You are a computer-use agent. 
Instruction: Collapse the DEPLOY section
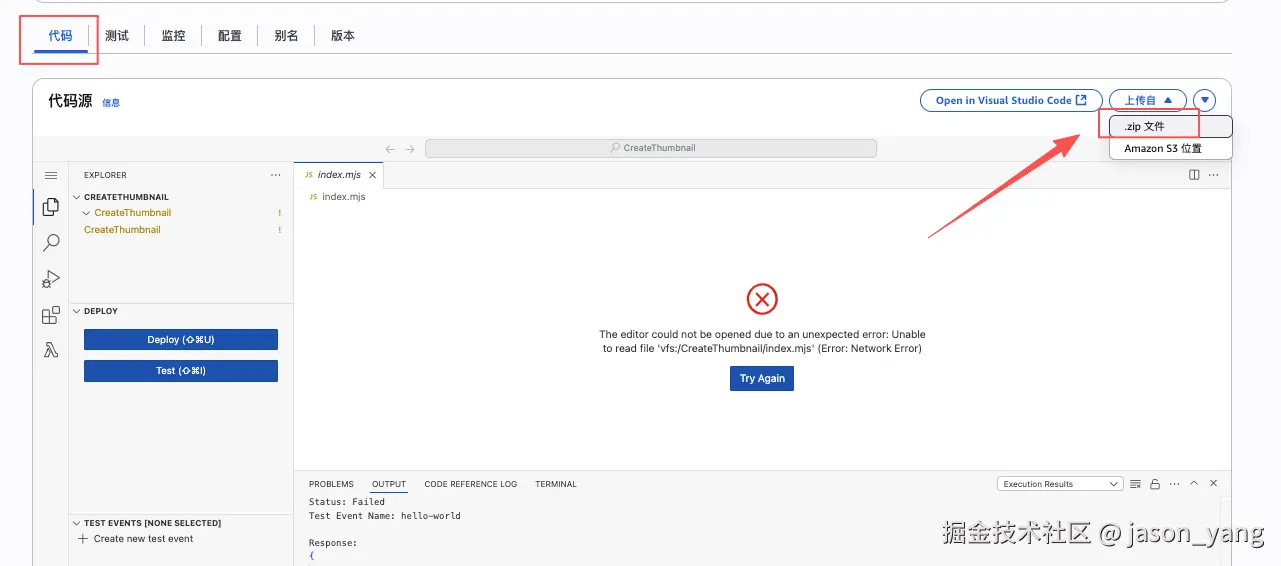pyautogui.click(x=77, y=311)
